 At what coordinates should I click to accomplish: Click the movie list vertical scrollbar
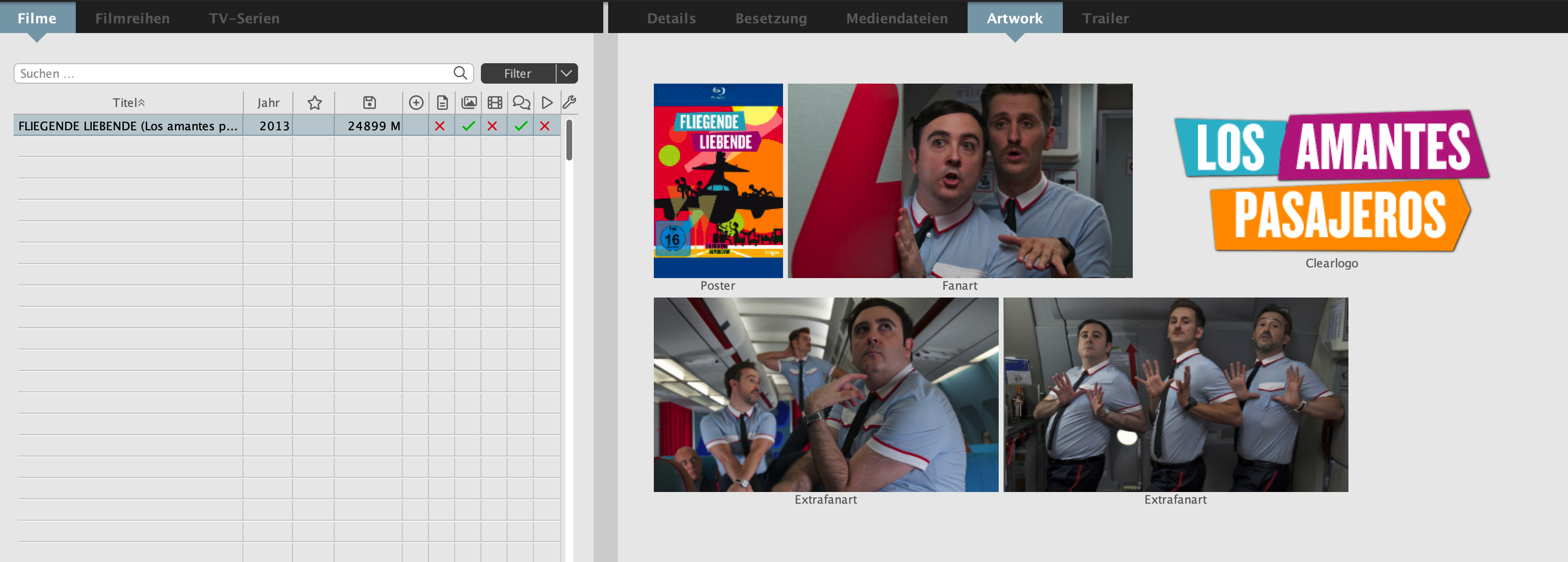(x=569, y=140)
